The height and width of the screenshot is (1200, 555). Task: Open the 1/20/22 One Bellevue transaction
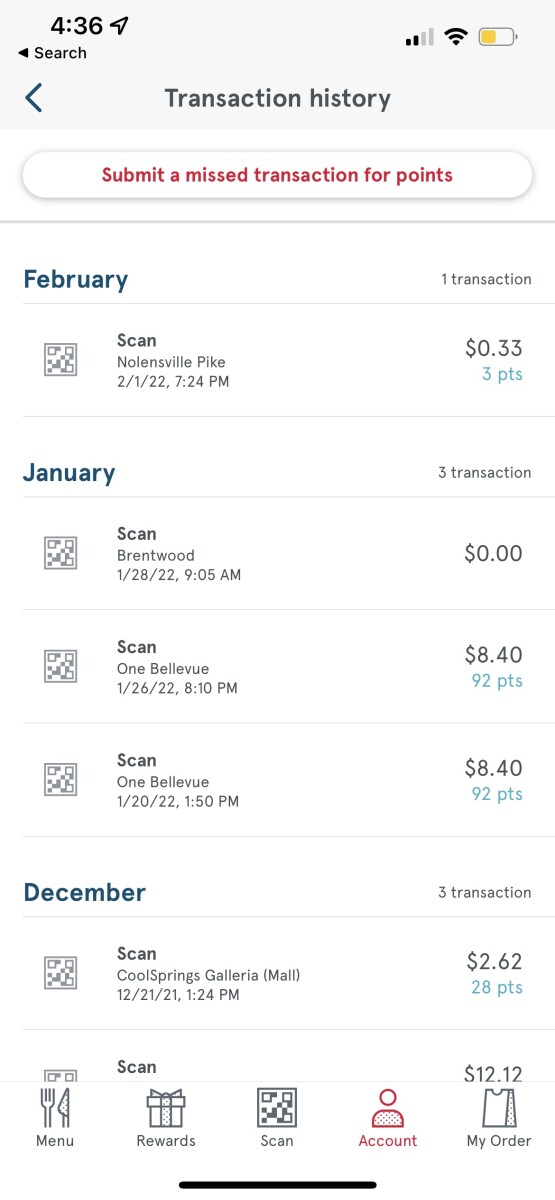[277, 780]
